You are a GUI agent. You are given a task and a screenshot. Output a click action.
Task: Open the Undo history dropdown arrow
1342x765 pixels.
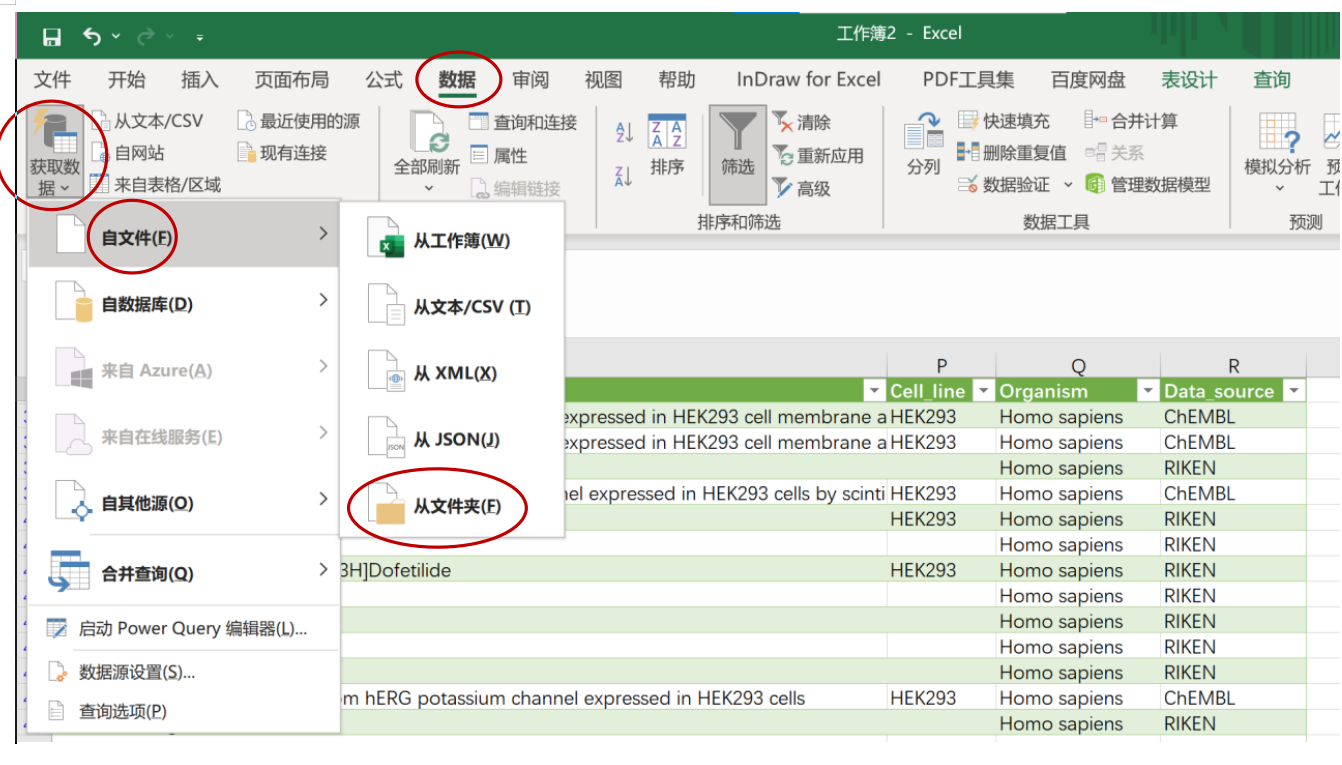pyautogui.click(x=116, y=37)
